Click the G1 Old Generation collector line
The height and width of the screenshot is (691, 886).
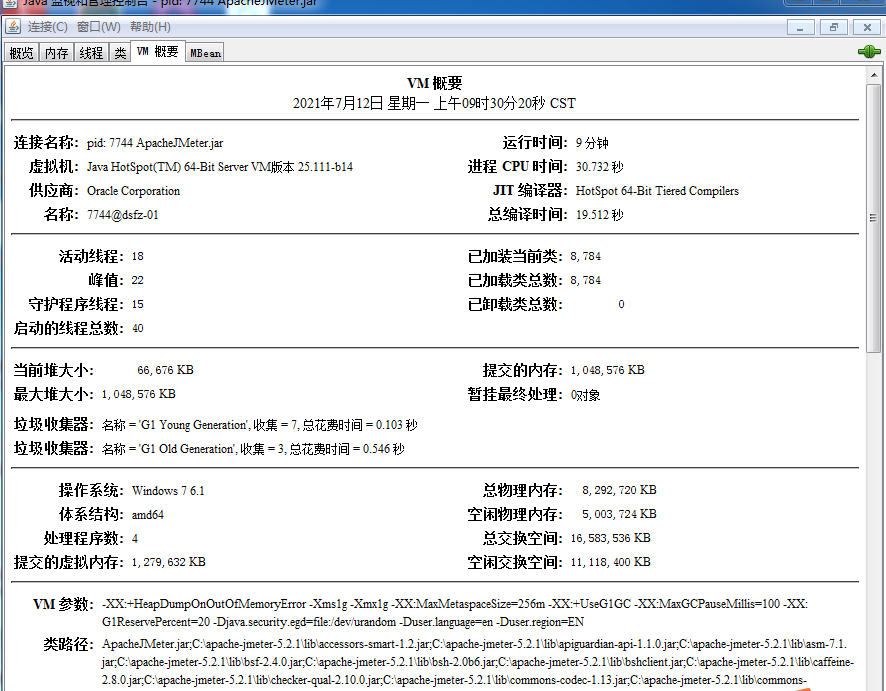253,449
